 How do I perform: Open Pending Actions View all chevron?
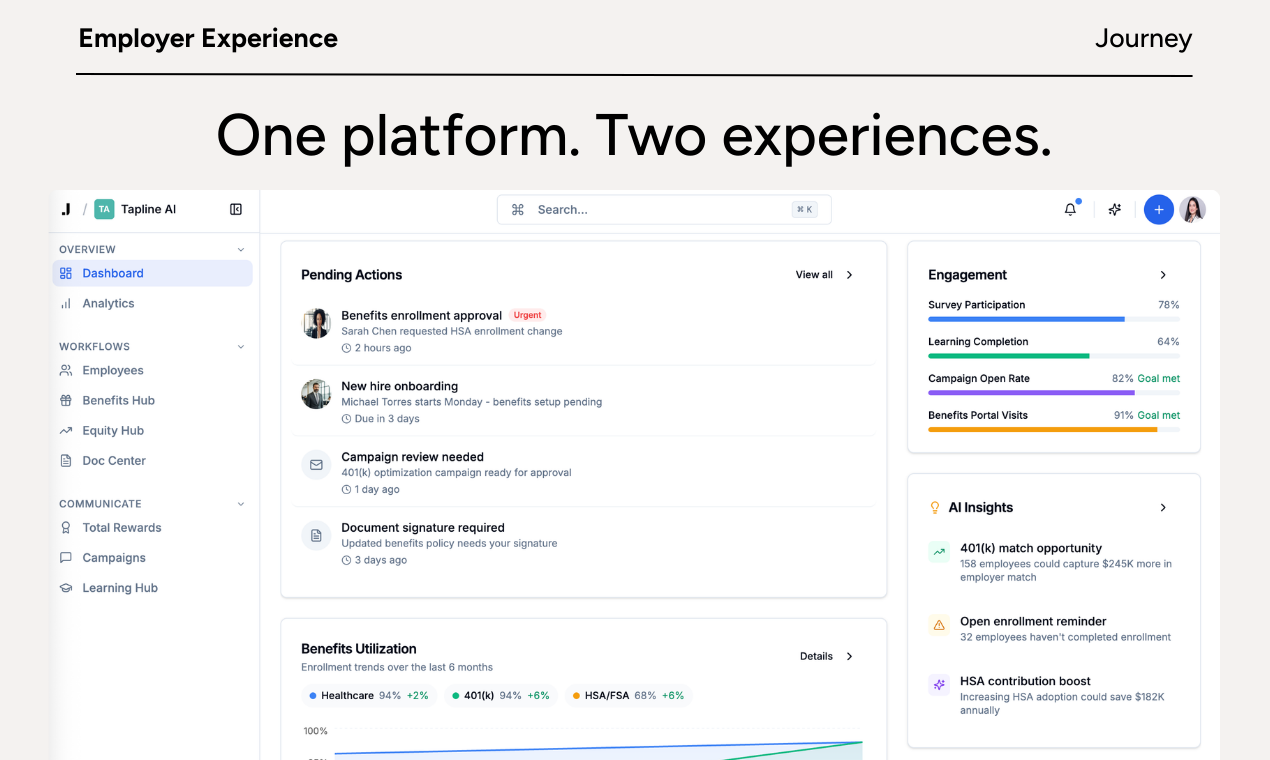tap(849, 274)
